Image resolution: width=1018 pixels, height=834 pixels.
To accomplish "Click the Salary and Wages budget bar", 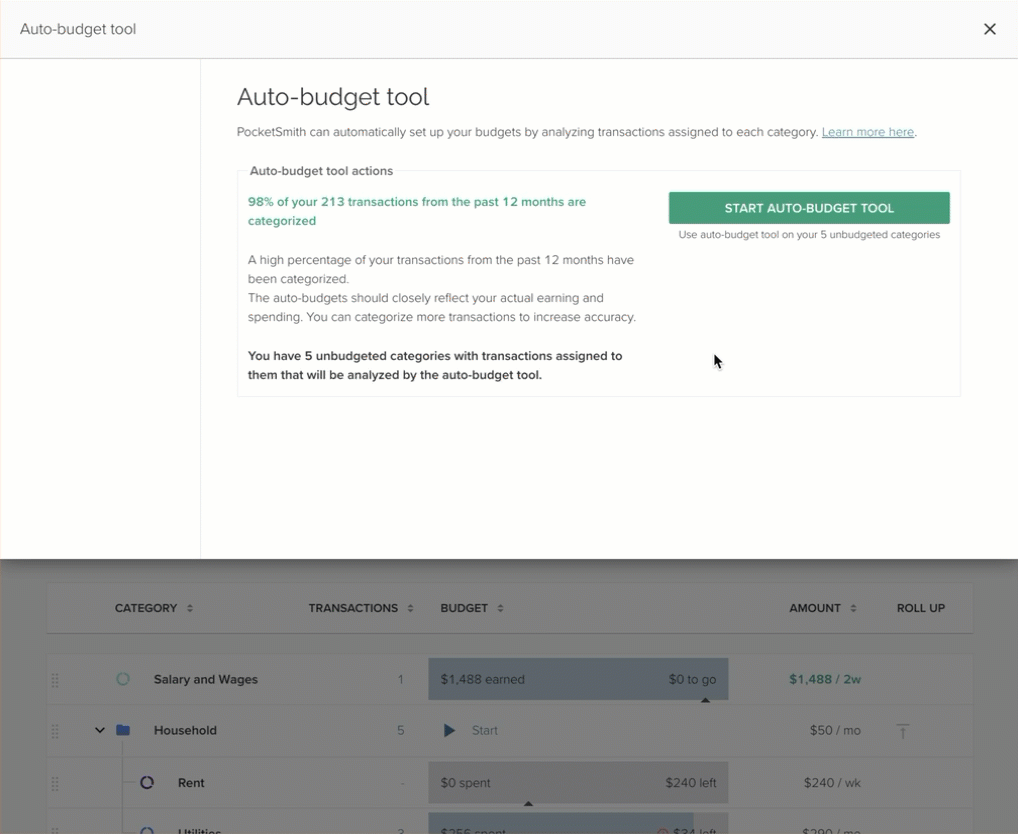I will [x=578, y=680].
